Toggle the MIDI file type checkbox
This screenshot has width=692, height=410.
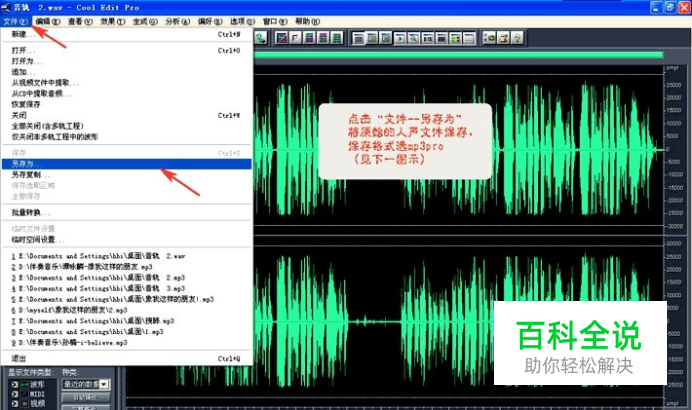(15, 394)
